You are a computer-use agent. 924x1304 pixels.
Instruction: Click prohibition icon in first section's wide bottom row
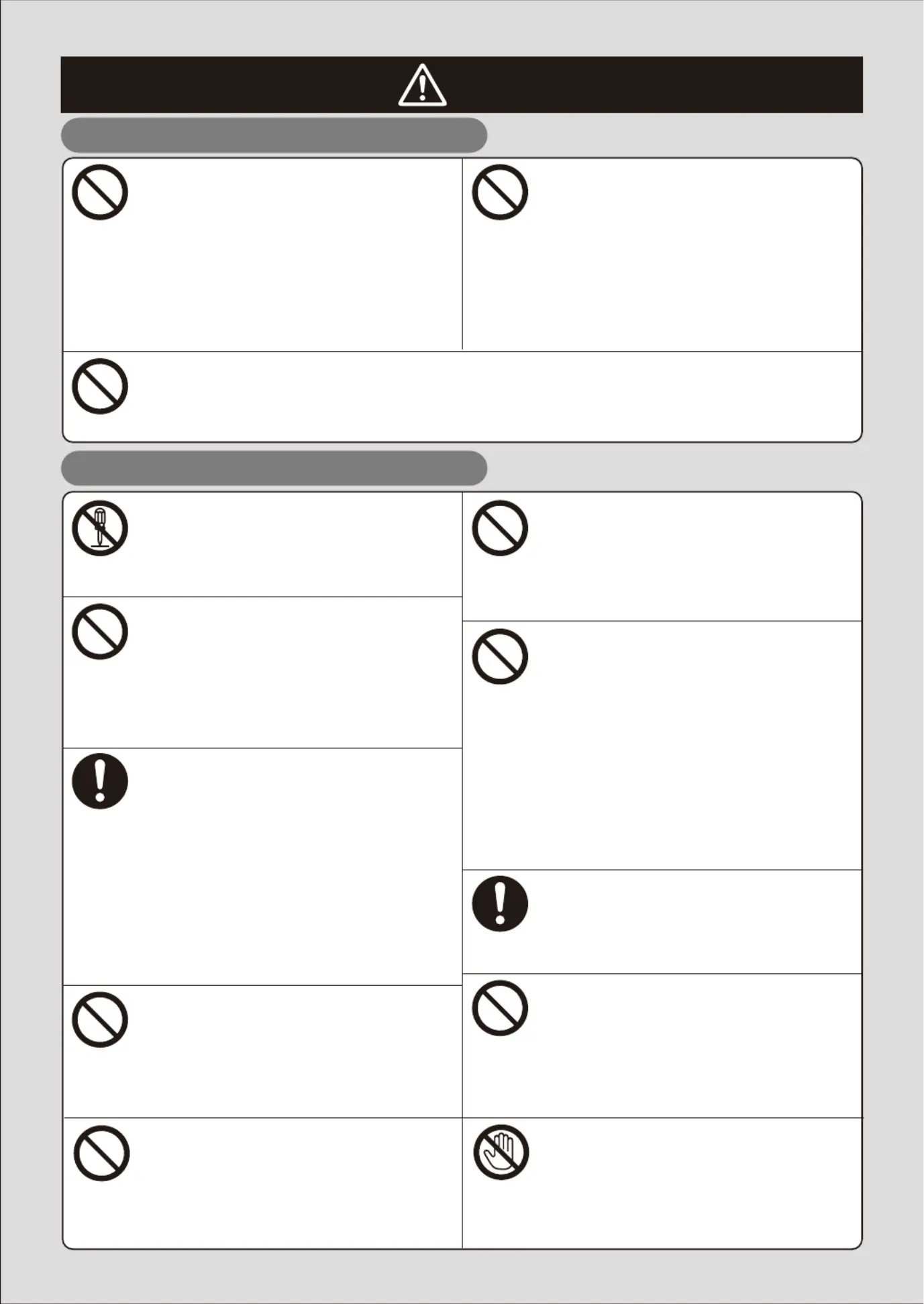(100, 387)
